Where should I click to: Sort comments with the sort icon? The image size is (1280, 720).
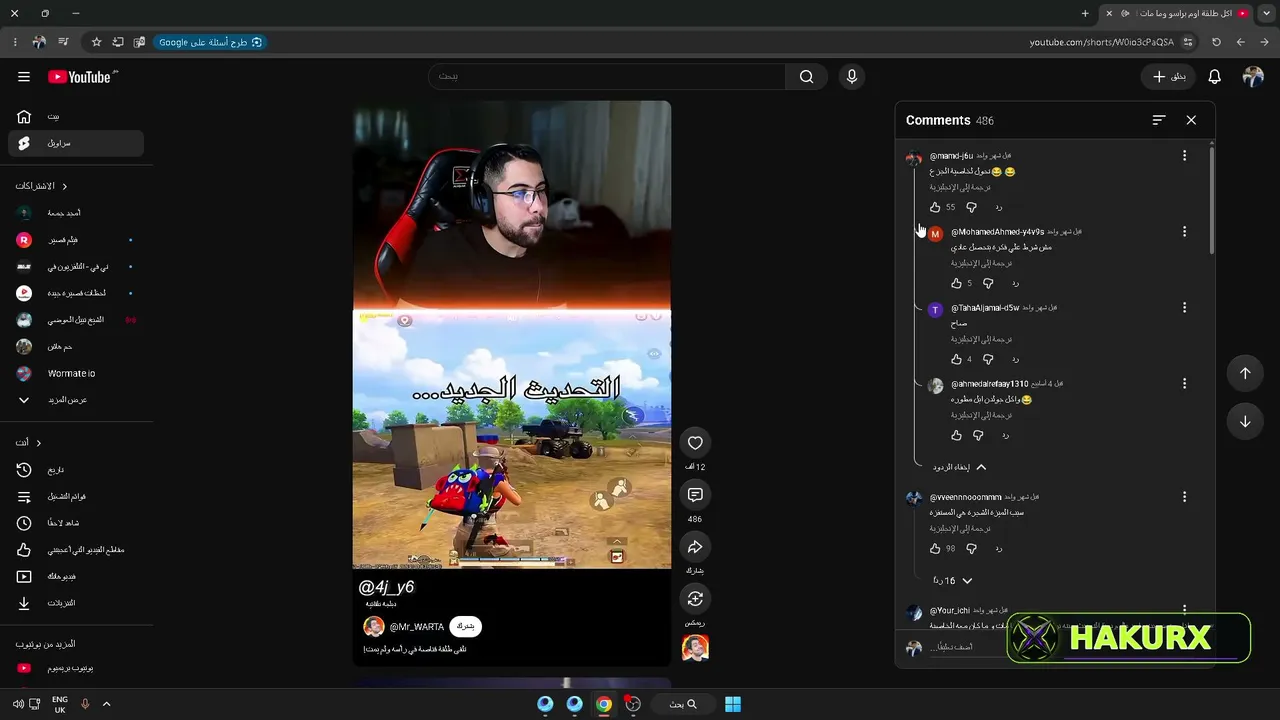pyautogui.click(x=1159, y=120)
